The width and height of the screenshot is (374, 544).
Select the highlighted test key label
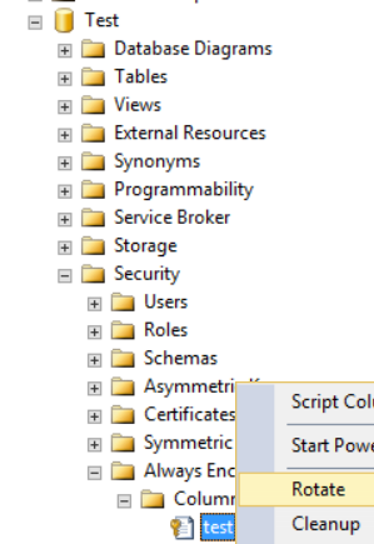(218, 528)
